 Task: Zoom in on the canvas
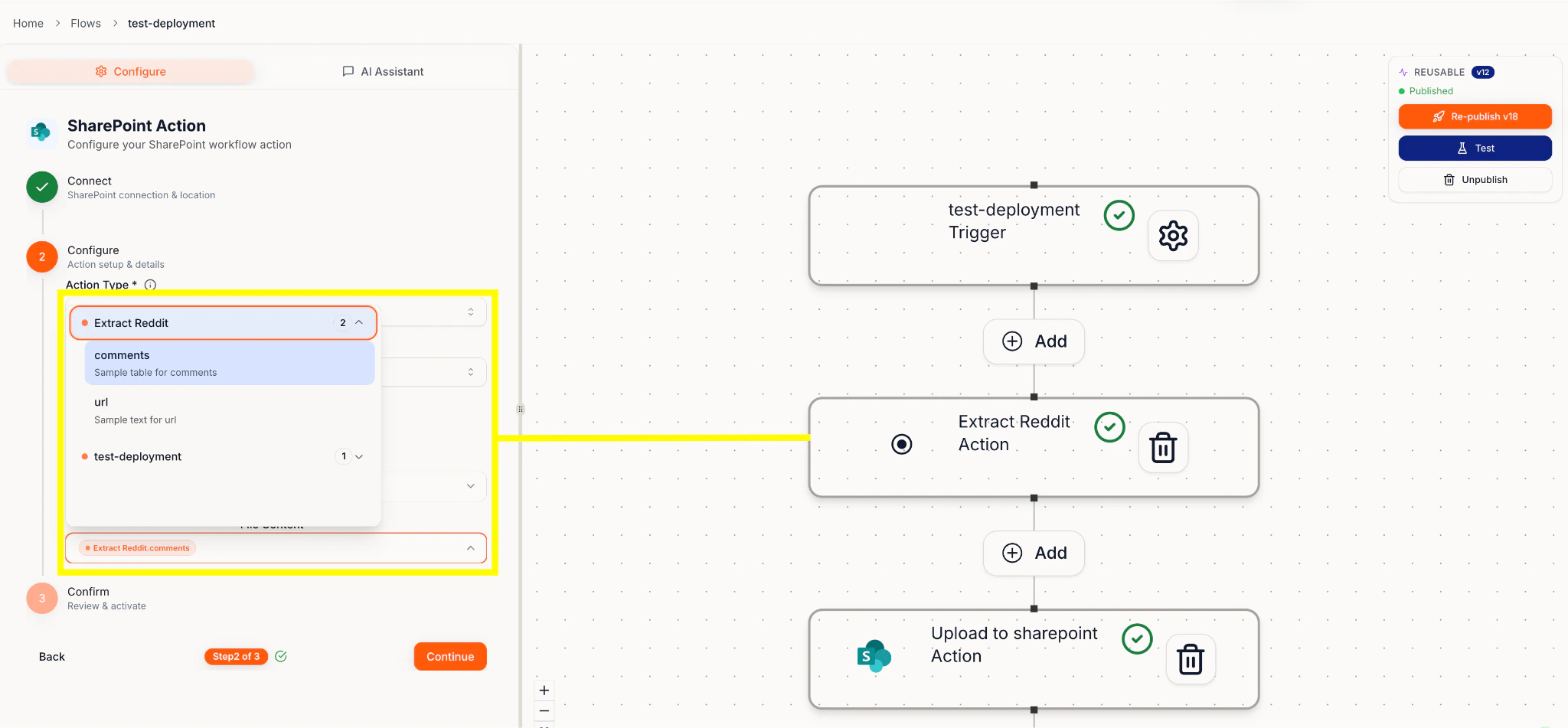[x=544, y=690]
